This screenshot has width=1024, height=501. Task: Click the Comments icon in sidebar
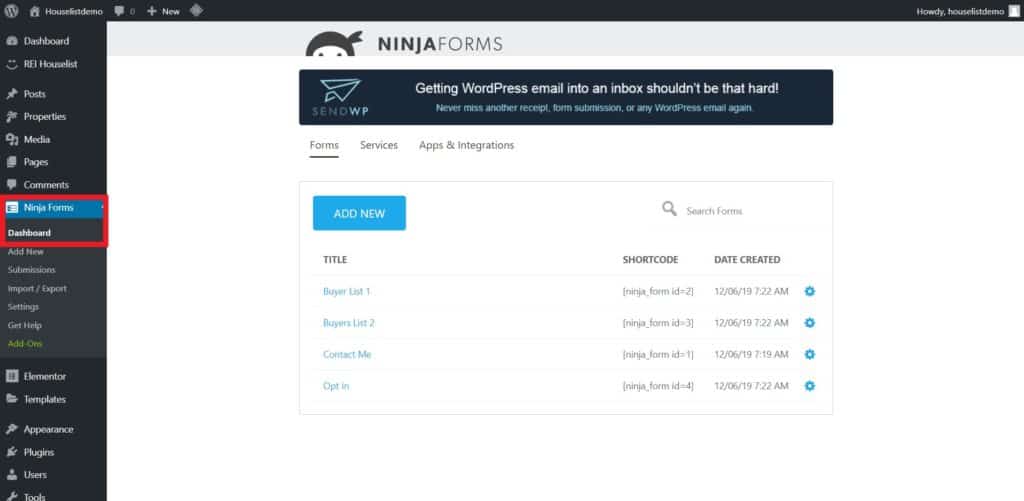[x=12, y=185]
